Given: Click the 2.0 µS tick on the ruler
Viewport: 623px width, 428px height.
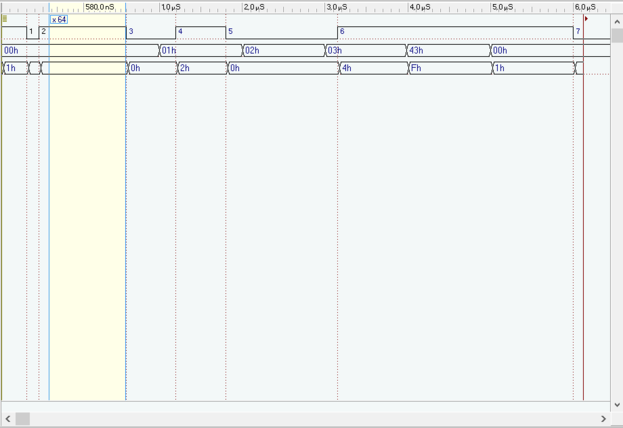Looking at the screenshot, I should click(x=254, y=7).
